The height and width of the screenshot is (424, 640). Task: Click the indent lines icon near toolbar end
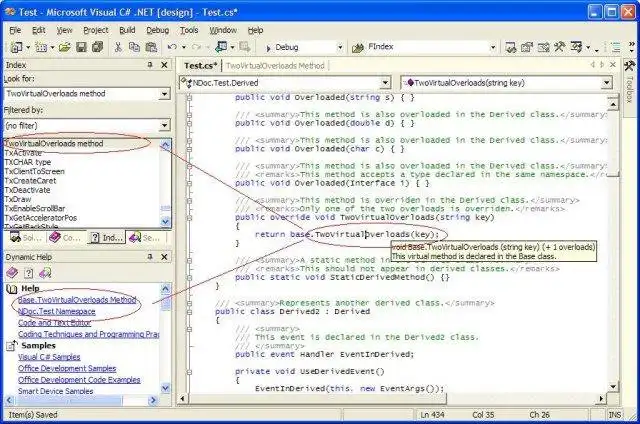(x=614, y=48)
